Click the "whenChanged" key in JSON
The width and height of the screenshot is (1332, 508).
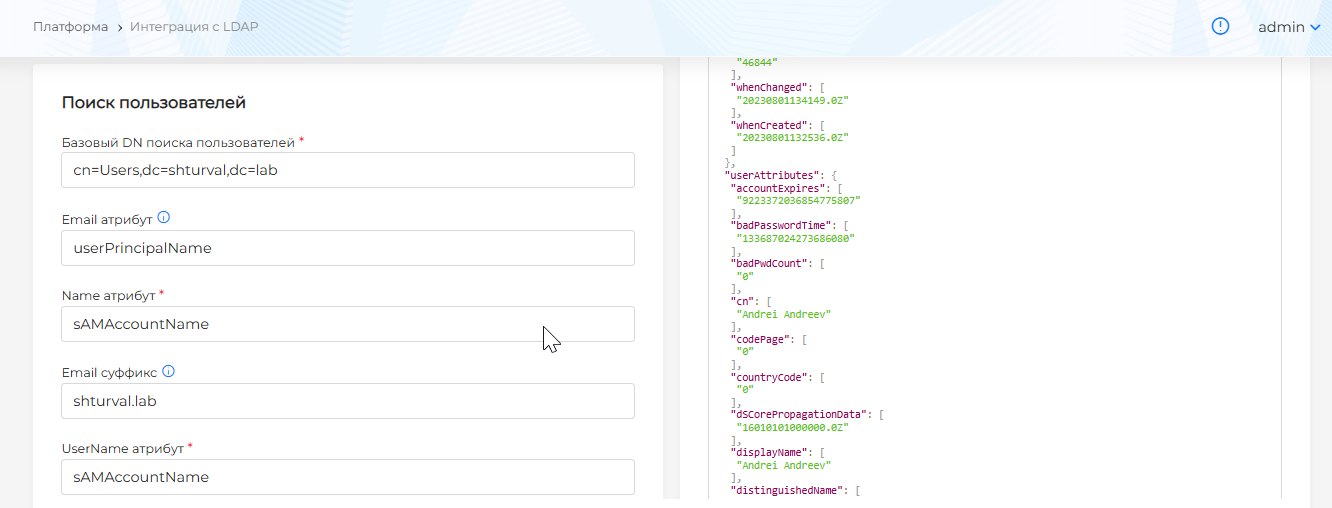[x=769, y=88]
